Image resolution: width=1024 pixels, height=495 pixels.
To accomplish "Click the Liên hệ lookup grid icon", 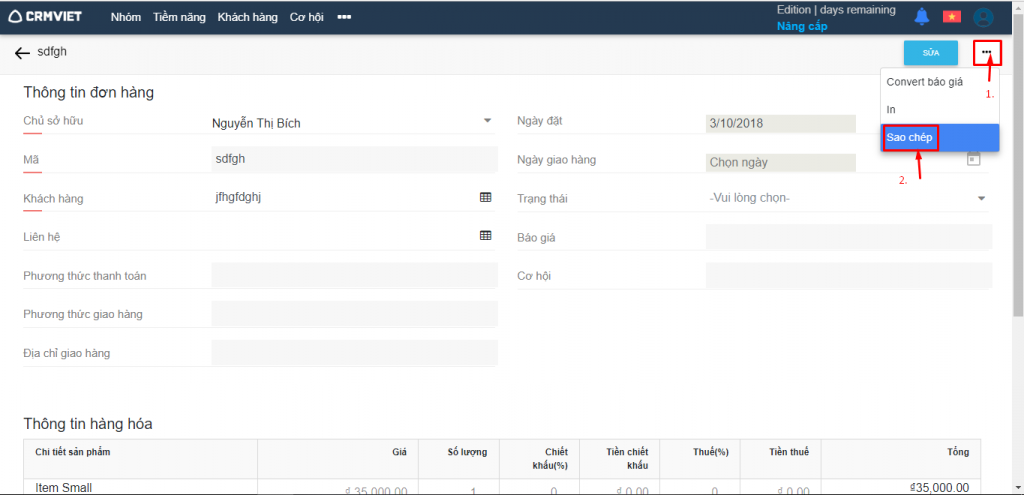I will (x=485, y=236).
